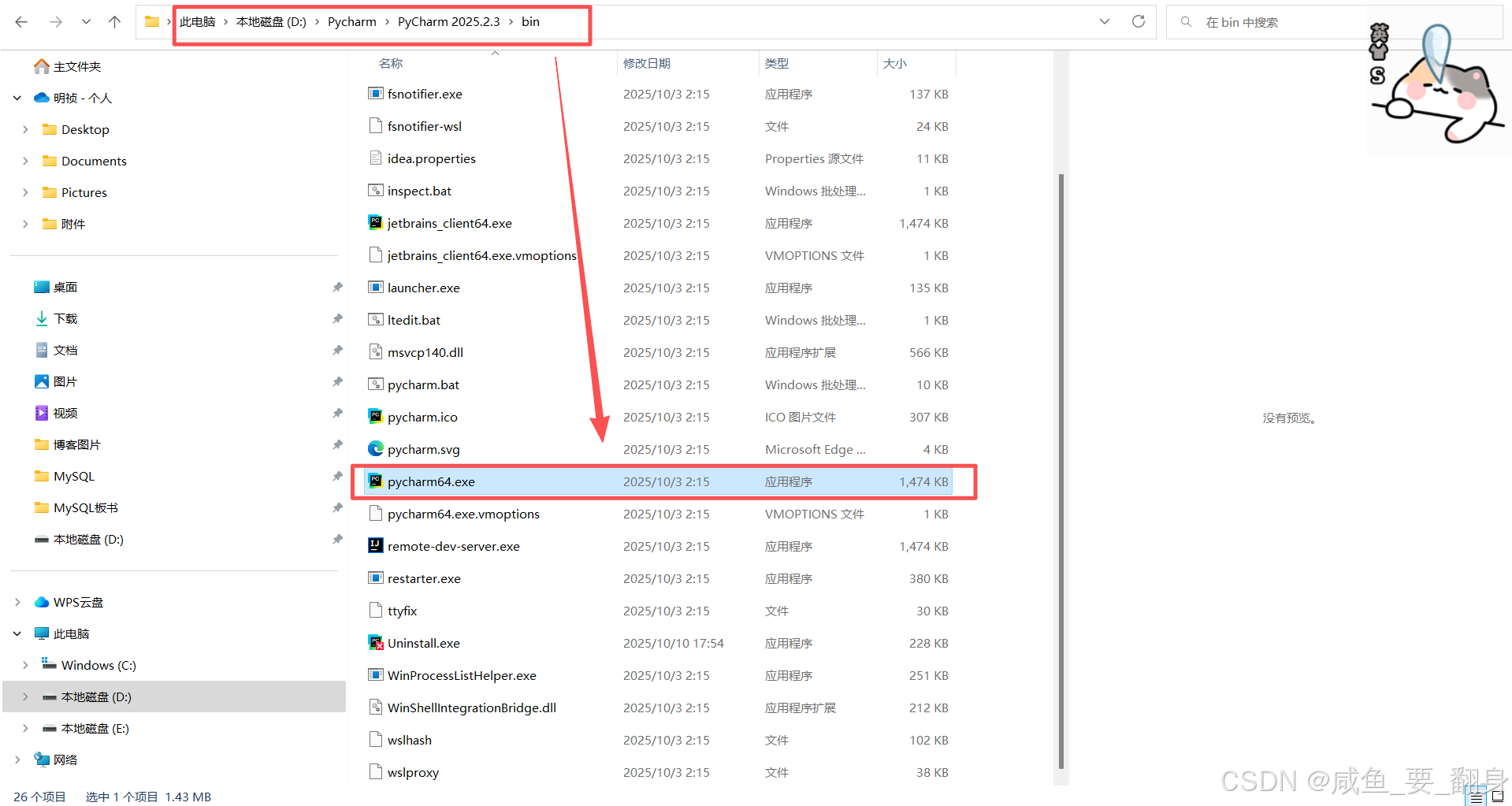Expand the Pictures folder node
Image resolution: width=1512 pixels, height=806 pixels.
click(25, 192)
